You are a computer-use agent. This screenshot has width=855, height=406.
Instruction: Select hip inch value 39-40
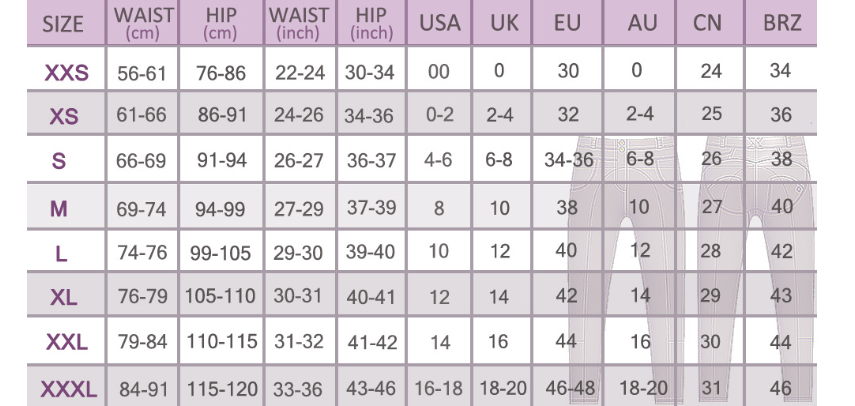pyautogui.click(x=370, y=251)
